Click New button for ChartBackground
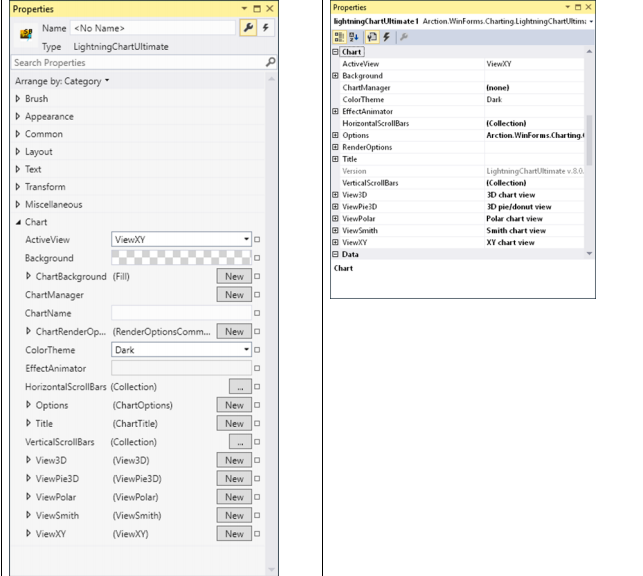Viewport: 643px width, 576px height. (x=234, y=276)
